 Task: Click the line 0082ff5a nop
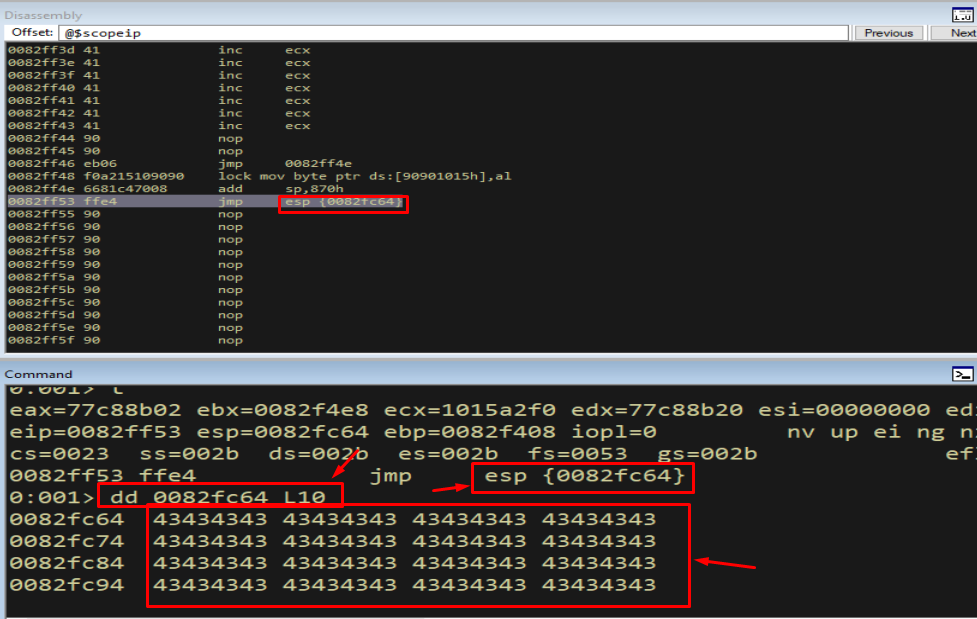click(x=125, y=277)
